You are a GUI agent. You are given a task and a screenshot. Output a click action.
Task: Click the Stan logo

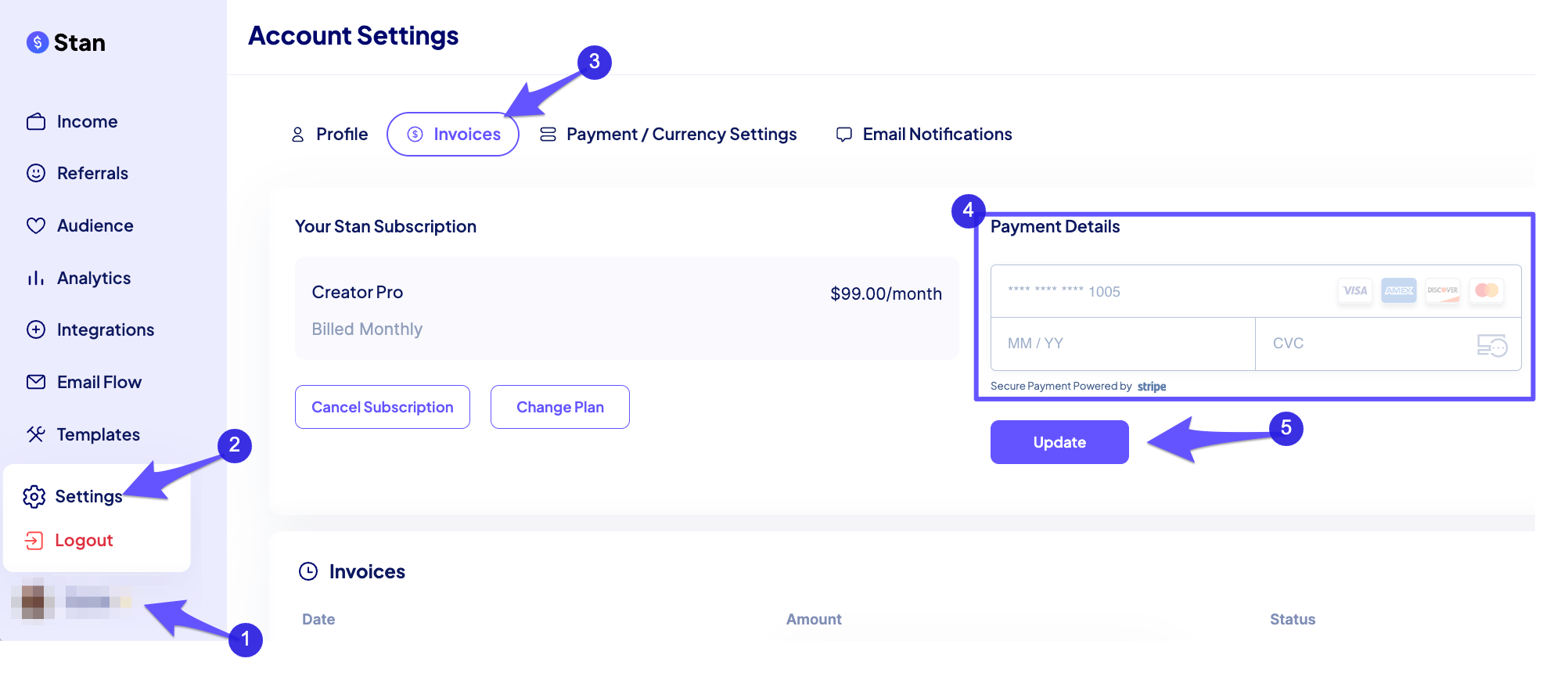pyautogui.click(x=65, y=42)
